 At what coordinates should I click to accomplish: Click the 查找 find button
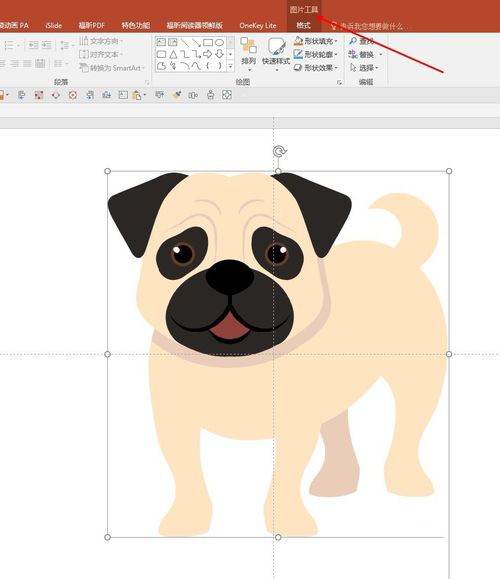click(361, 41)
